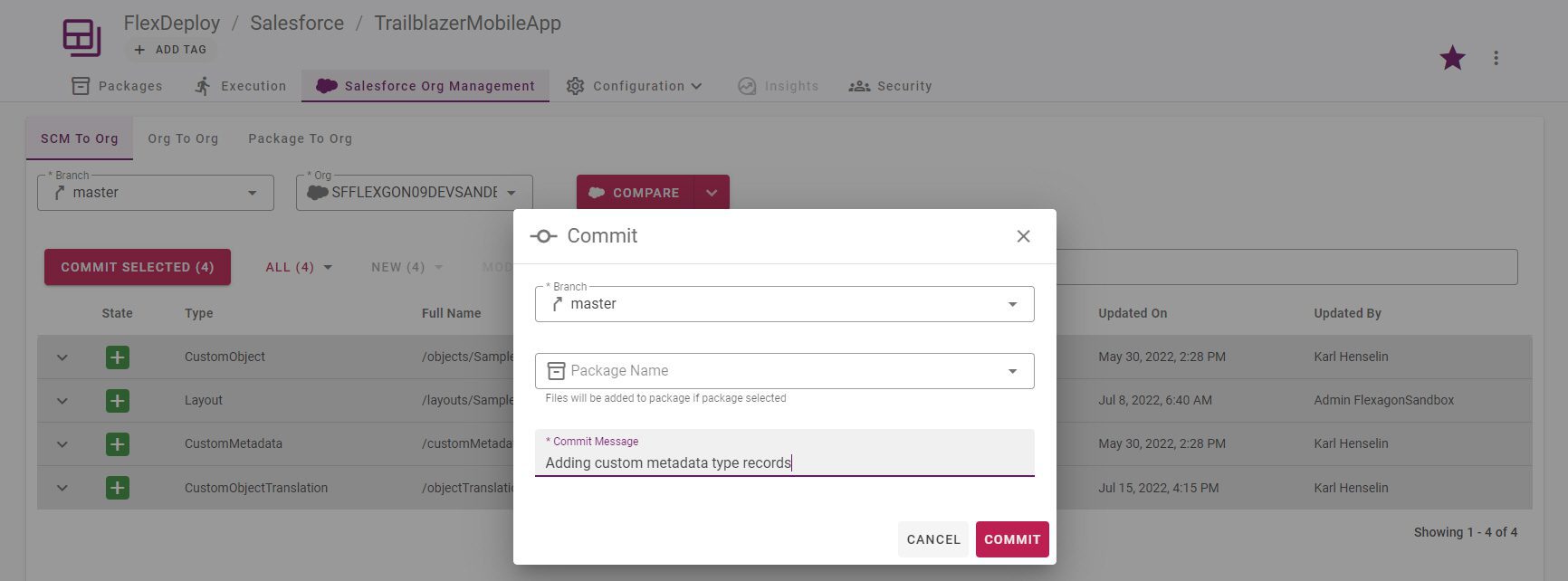
Task: Open the vertical three-dots more menu
Action: tap(1496, 58)
